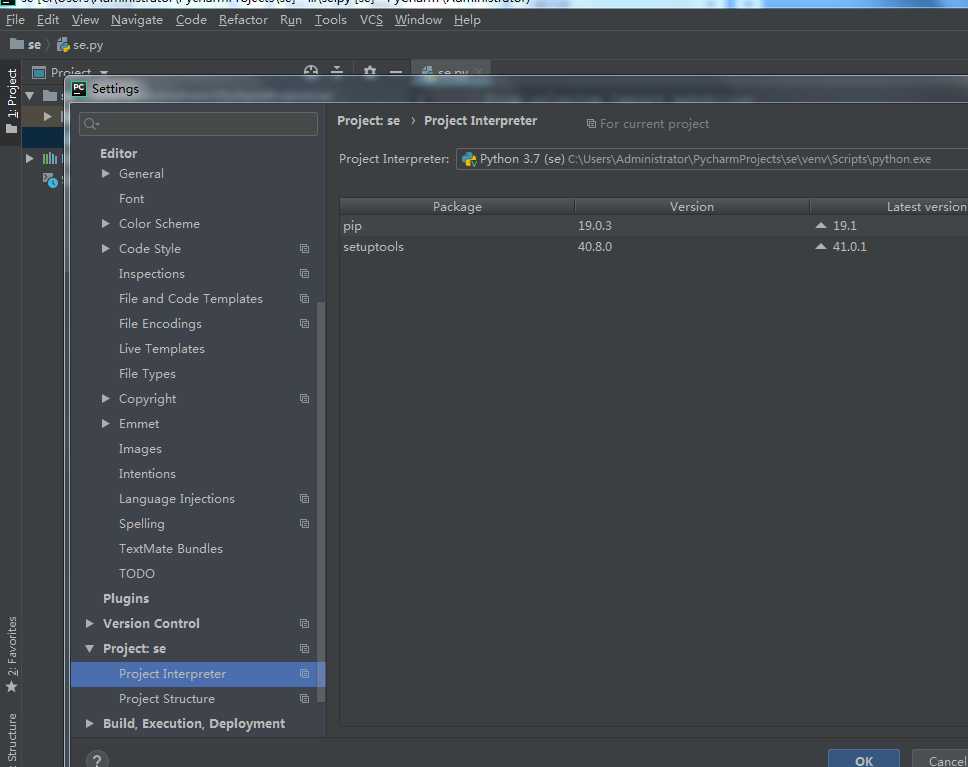Expand Build, Execution, Deployment section
The image size is (968, 767).
90,724
